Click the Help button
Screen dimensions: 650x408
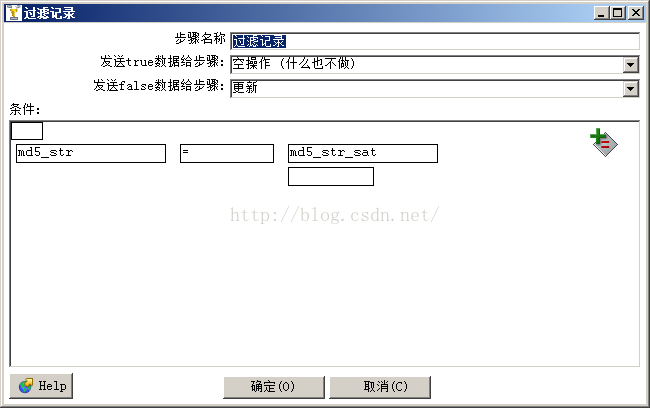[x=41, y=386]
